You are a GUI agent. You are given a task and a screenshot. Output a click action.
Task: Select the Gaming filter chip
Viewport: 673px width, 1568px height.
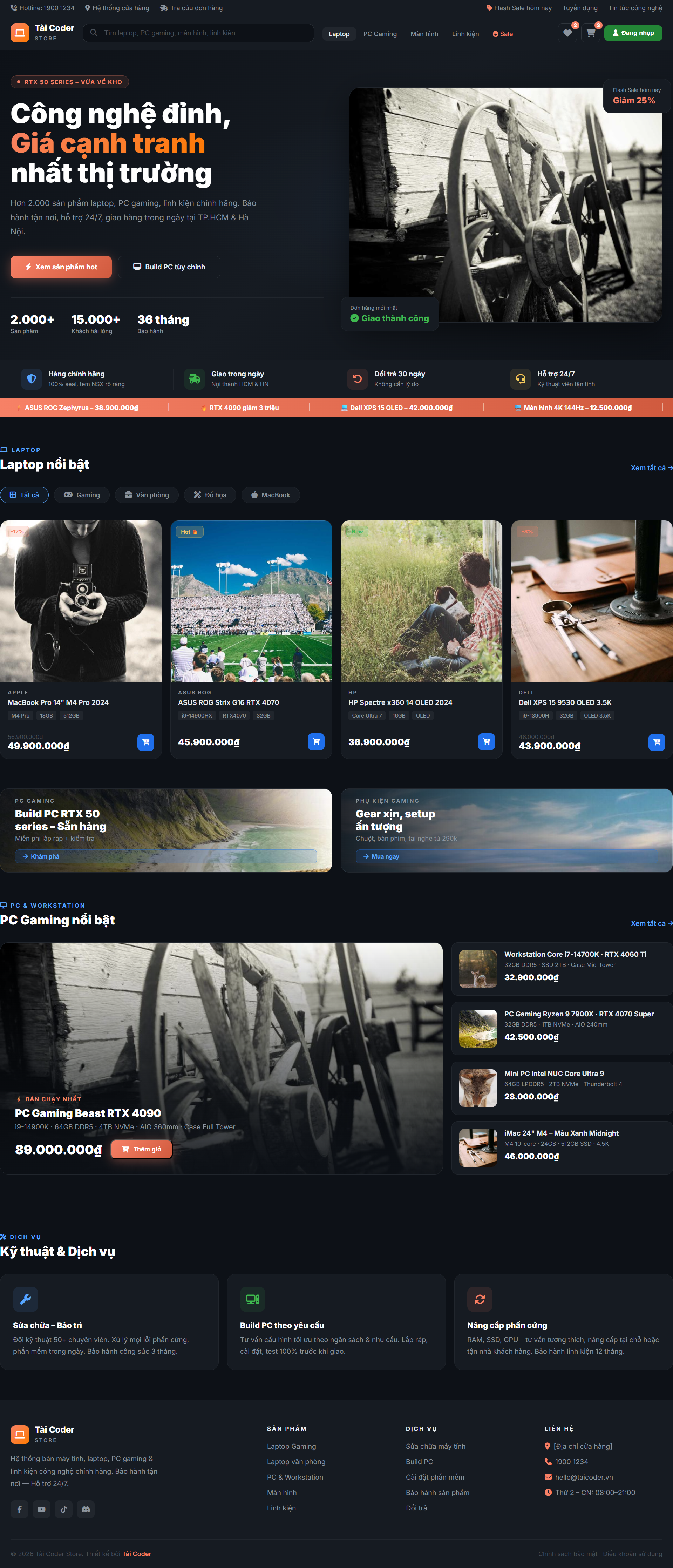click(x=82, y=495)
